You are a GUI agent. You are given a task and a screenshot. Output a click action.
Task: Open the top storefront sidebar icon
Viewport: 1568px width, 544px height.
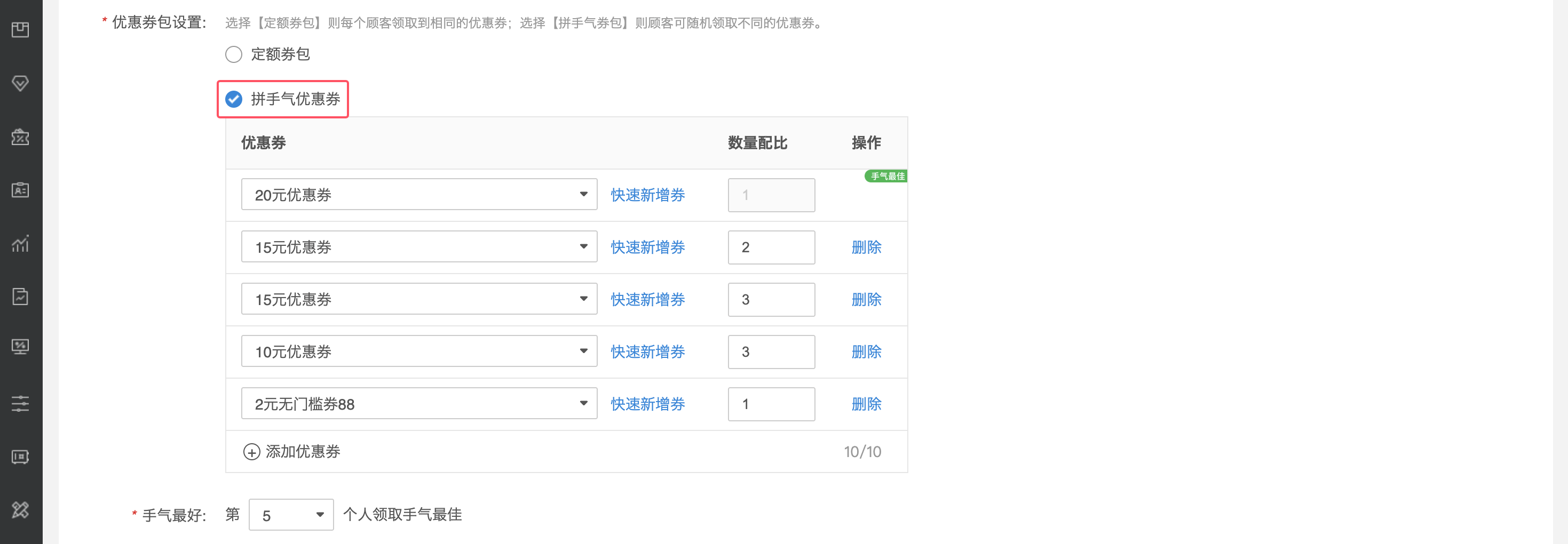(x=20, y=29)
